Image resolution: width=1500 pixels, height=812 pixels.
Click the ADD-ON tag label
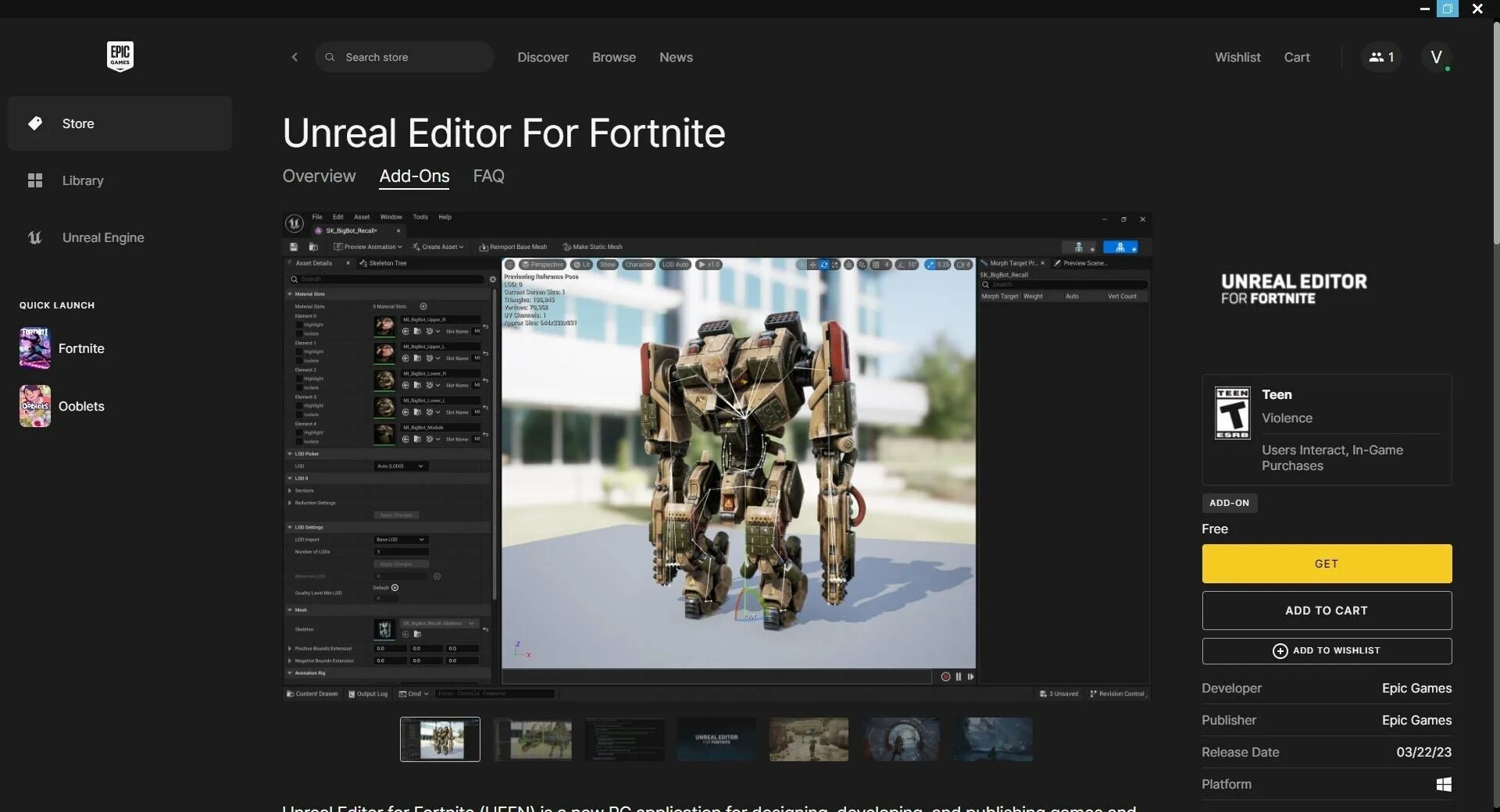click(x=1230, y=503)
